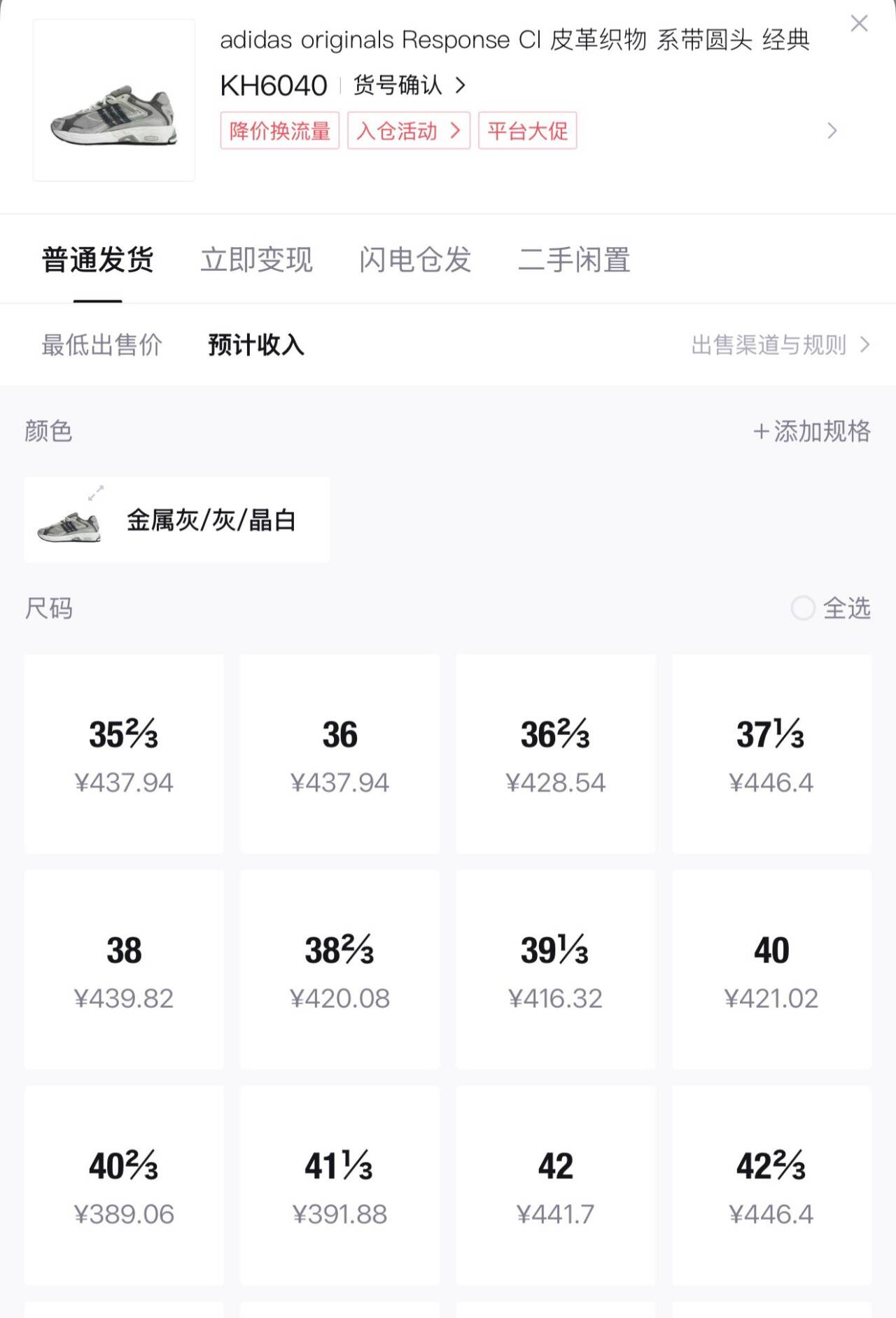The width and height of the screenshot is (896, 1318).
Task: Click the 平台大促 tag
Action: (x=527, y=130)
